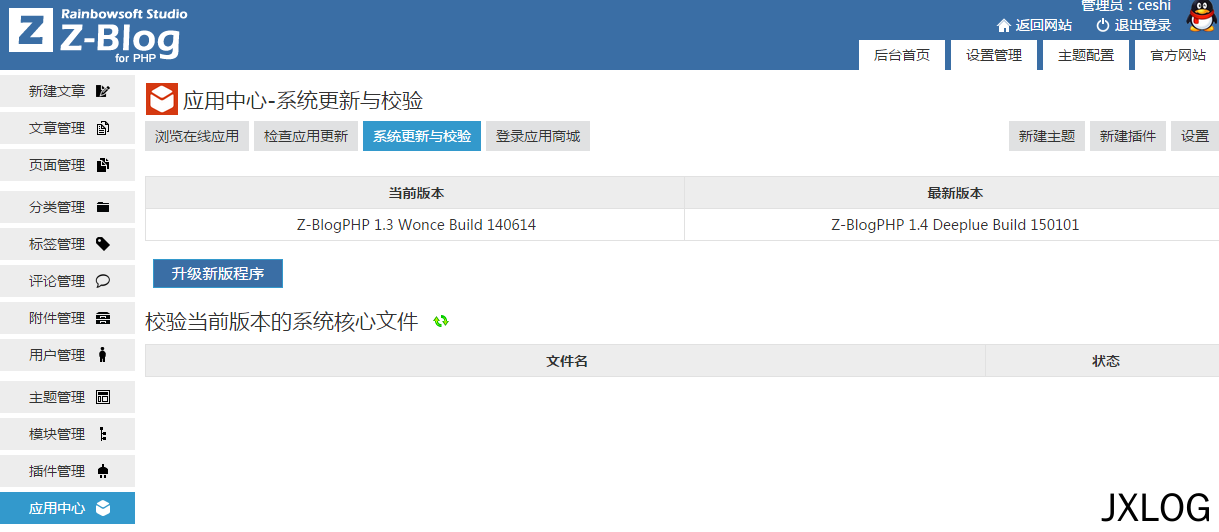This screenshot has width=1219, height=532.
Task: Click the 管理员：ceshi username text
Action: (x=1126, y=6)
